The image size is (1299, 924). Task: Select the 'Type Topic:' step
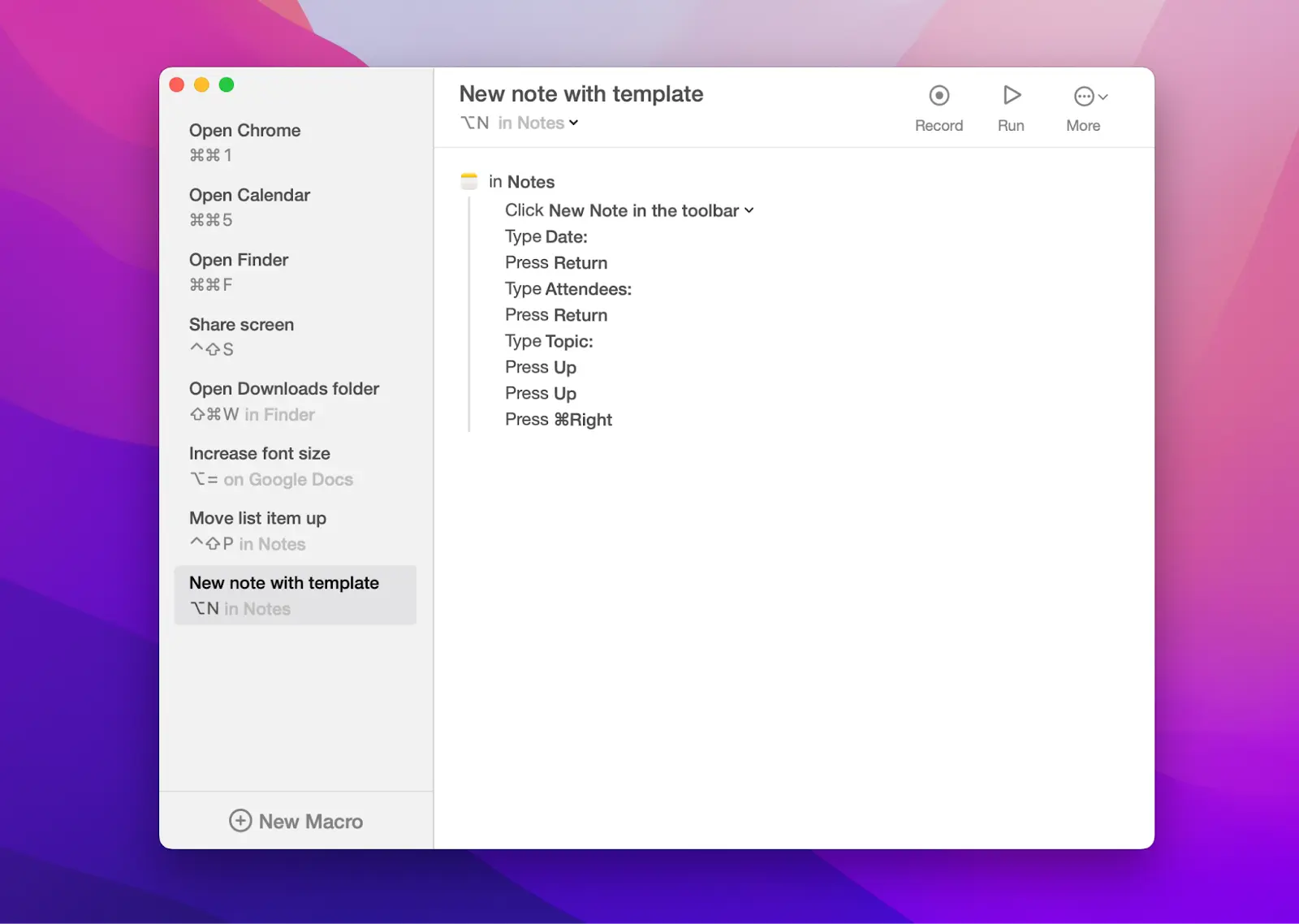point(549,341)
